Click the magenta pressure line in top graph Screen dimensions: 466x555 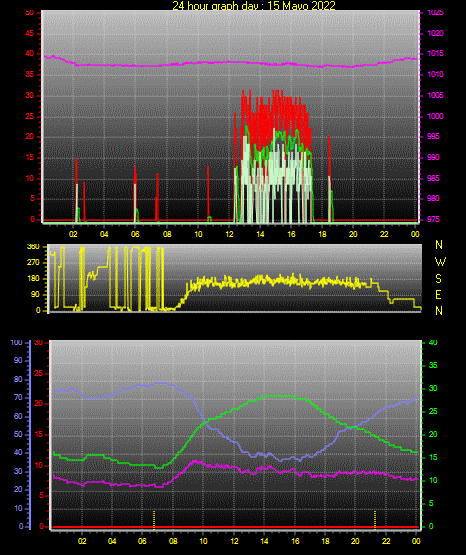pyautogui.click(x=230, y=62)
